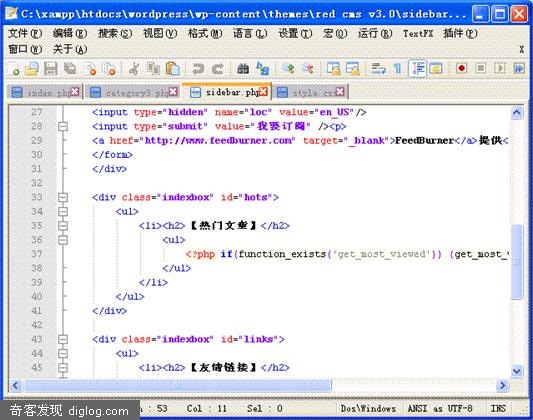Click the Zoom In toolbar icon
Image resolution: width=533 pixels, height=420 pixels.
tap(288, 69)
